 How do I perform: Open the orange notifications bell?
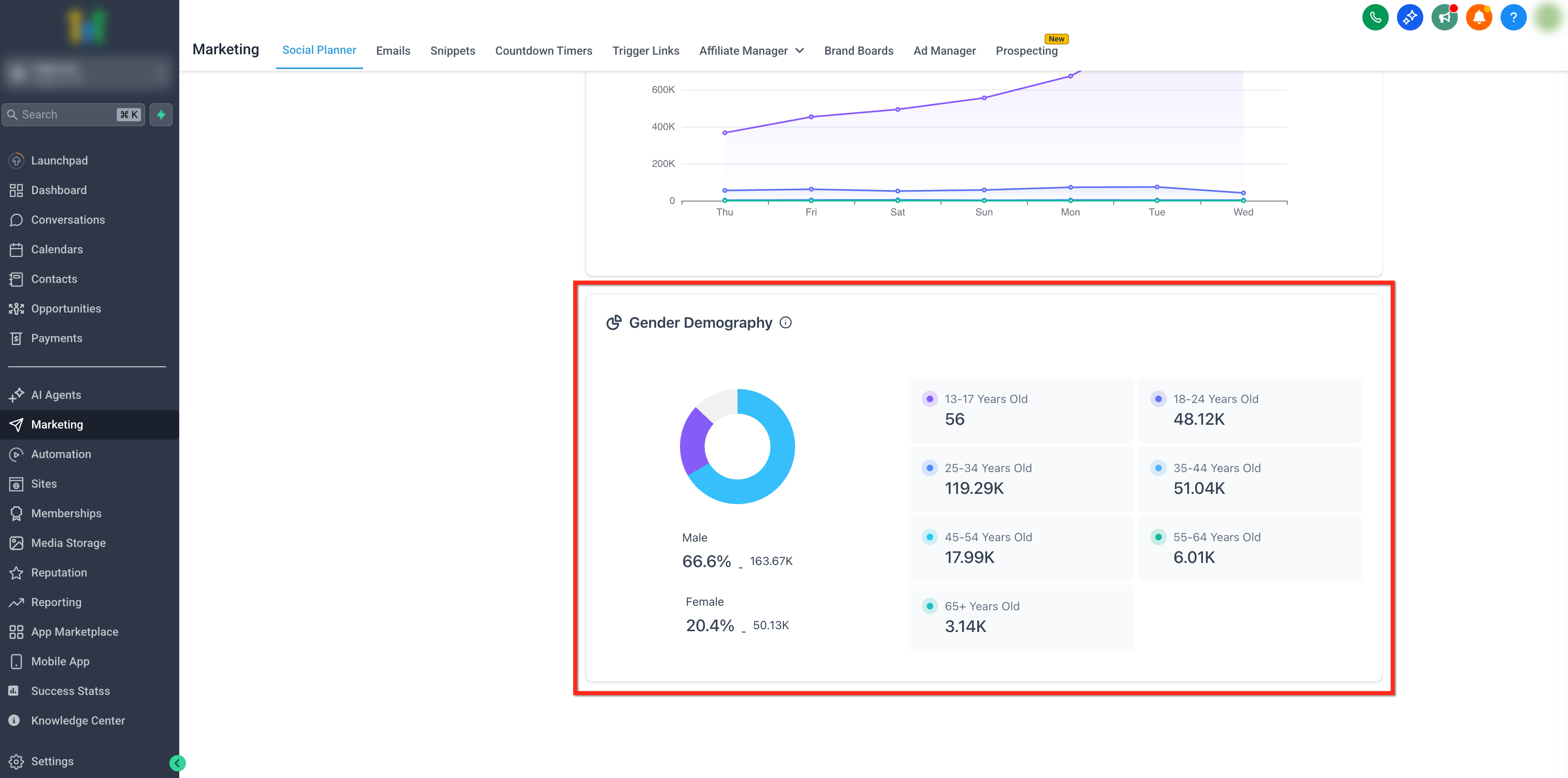(x=1478, y=18)
